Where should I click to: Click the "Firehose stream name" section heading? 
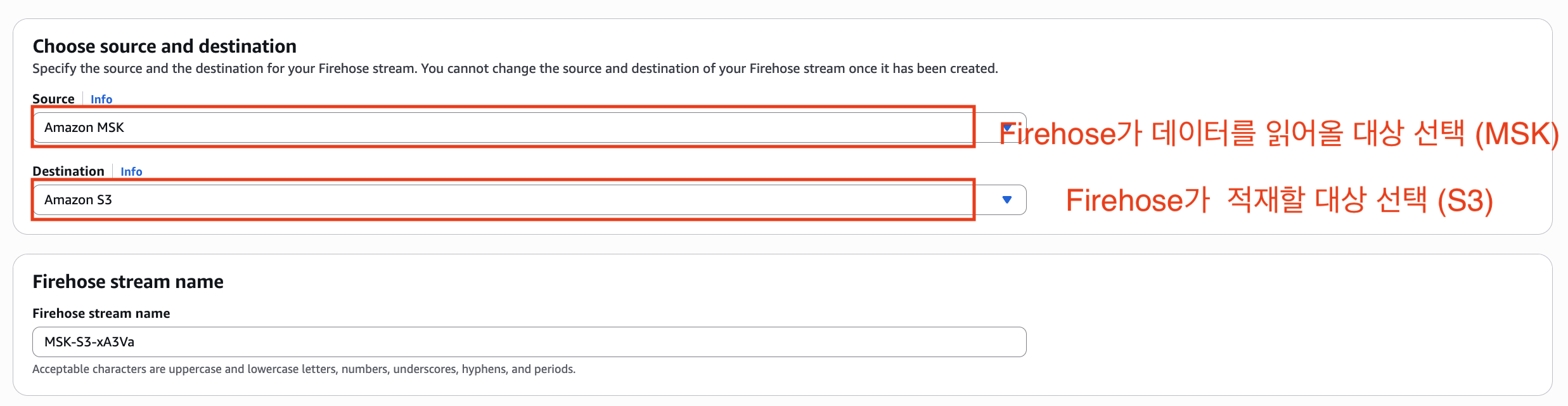tap(128, 282)
